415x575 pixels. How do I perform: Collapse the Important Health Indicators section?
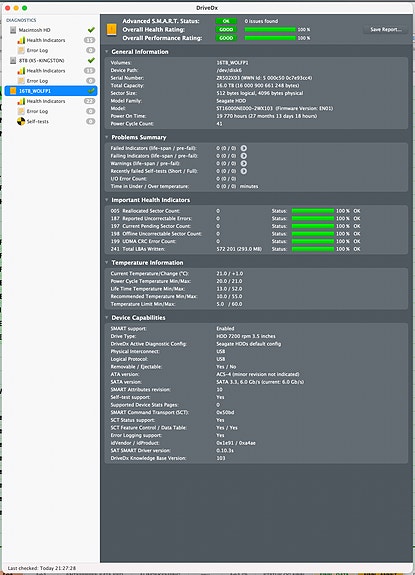[107, 200]
